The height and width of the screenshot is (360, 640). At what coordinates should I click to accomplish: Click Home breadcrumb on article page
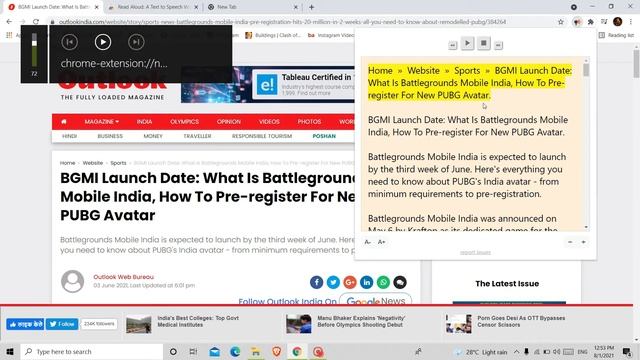tap(67, 163)
